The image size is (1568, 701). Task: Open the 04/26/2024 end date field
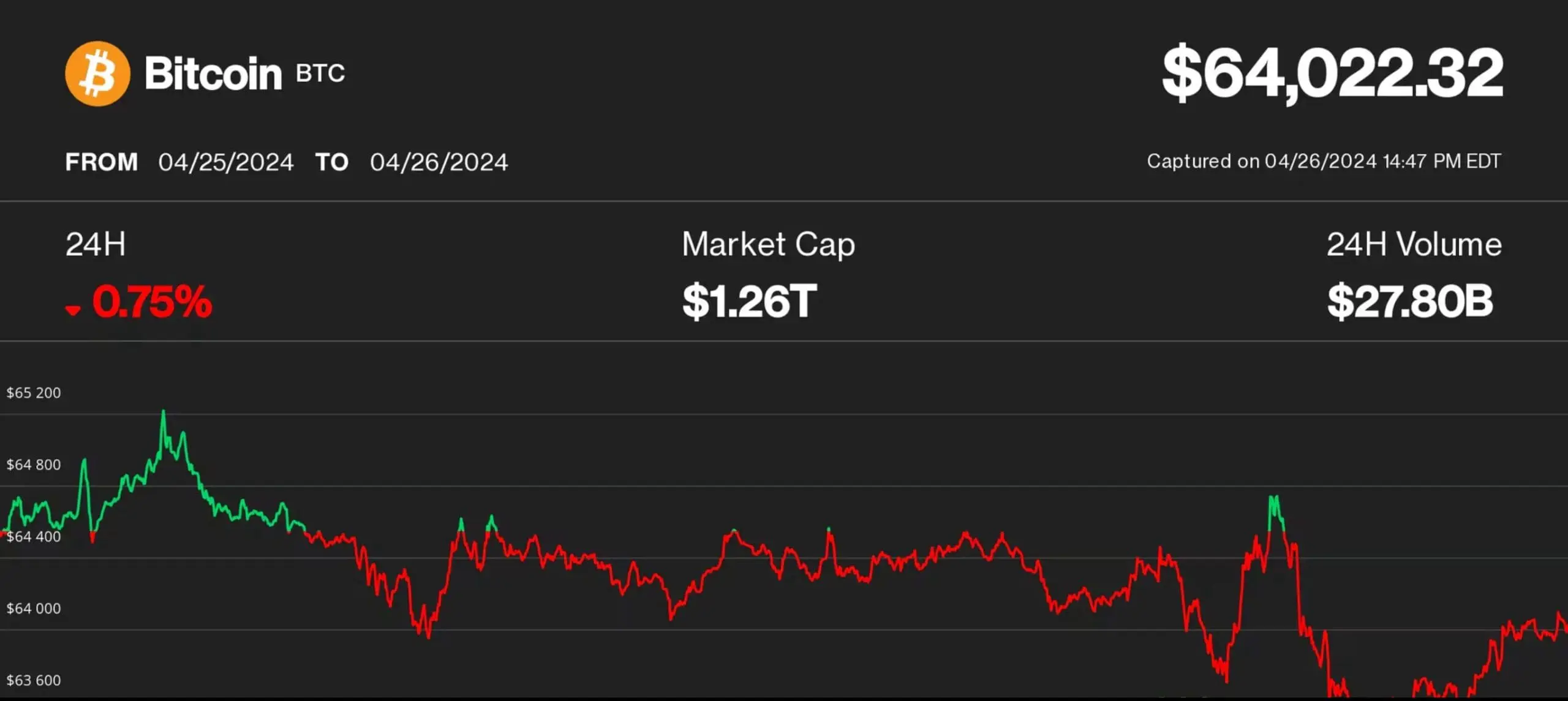(x=439, y=162)
